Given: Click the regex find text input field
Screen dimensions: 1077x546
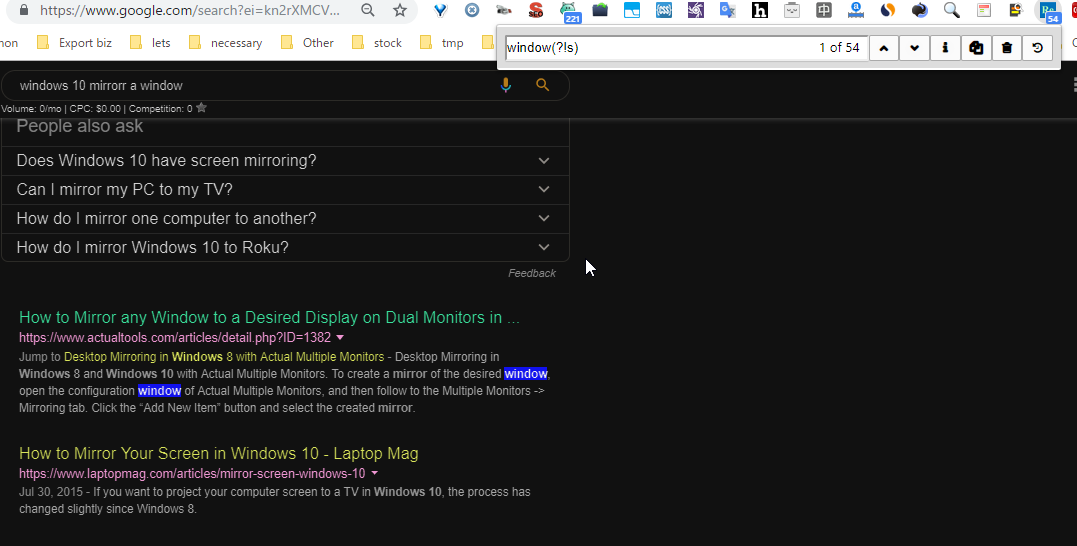Looking at the screenshot, I should point(655,48).
